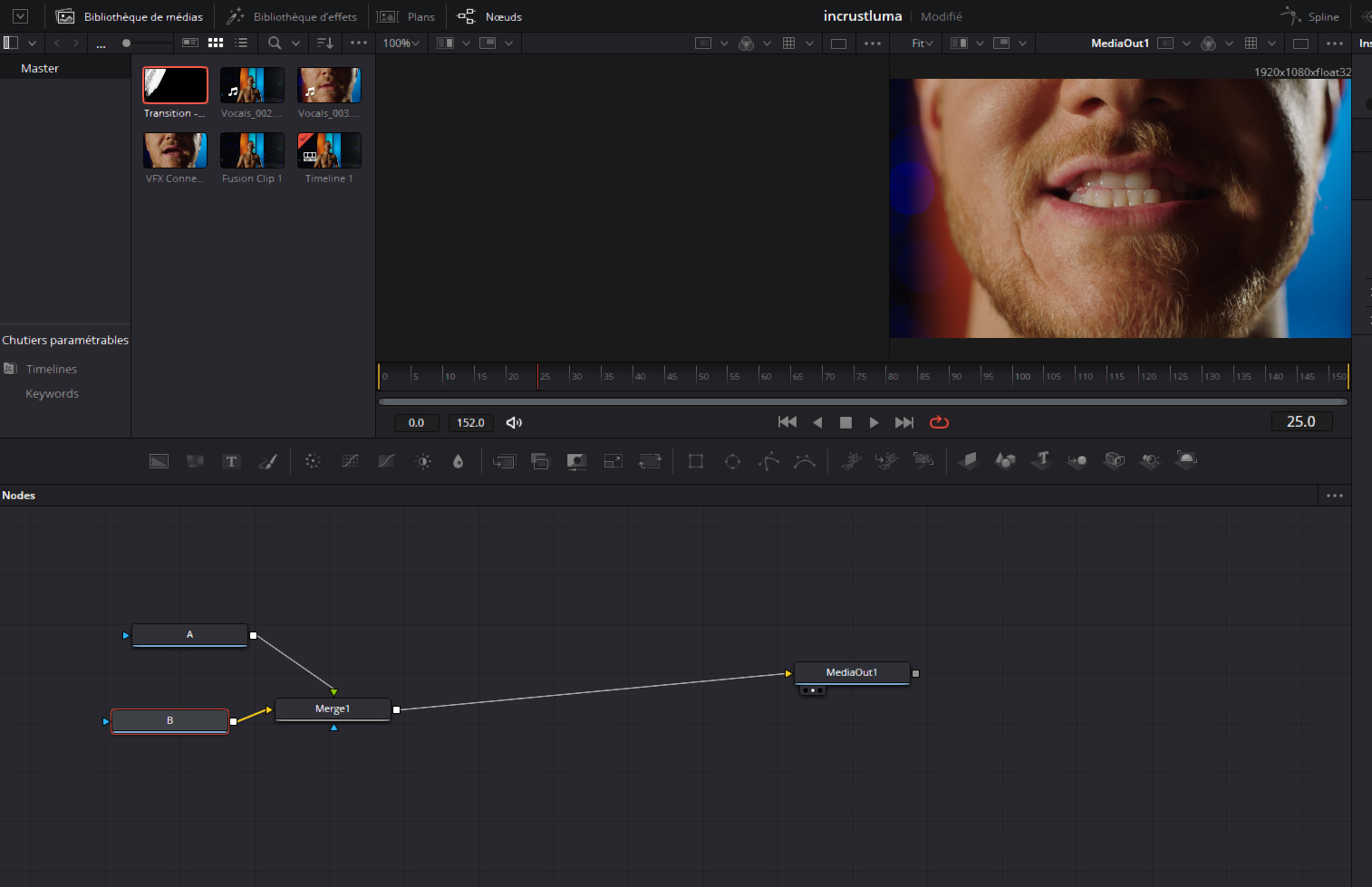The height and width of the screenshot is (887, 1372).
Task: Toggle loop playback button
Action: [x=939, y=422]
